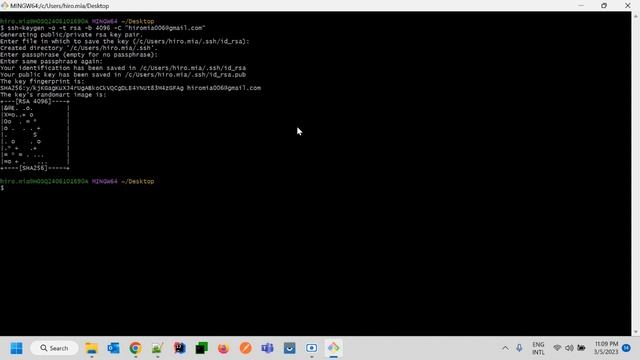Click the 'Your identification has been saved' line
This screenshot has width=640, height=360.
[x=123, y=68]
